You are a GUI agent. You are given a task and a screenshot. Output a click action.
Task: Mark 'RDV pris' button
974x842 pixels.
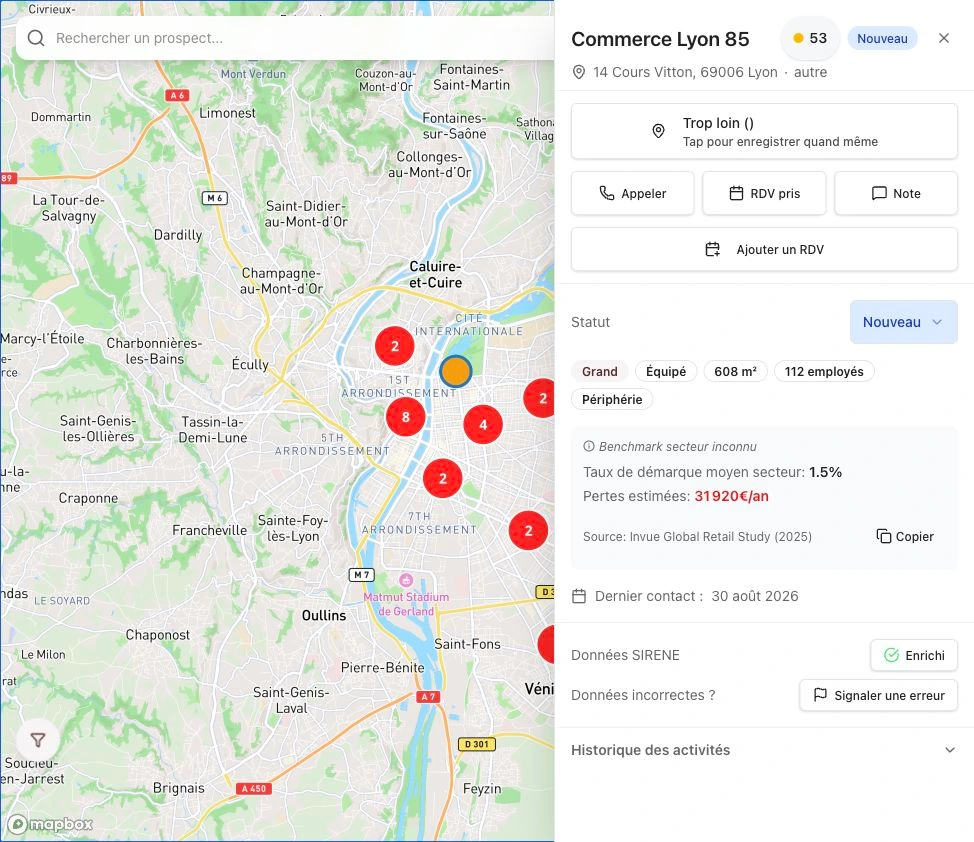[763, 193]
